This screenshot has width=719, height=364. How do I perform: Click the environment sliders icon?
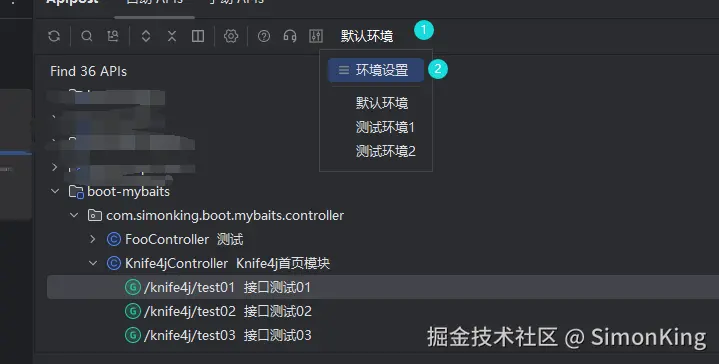[x=316, y=36]
